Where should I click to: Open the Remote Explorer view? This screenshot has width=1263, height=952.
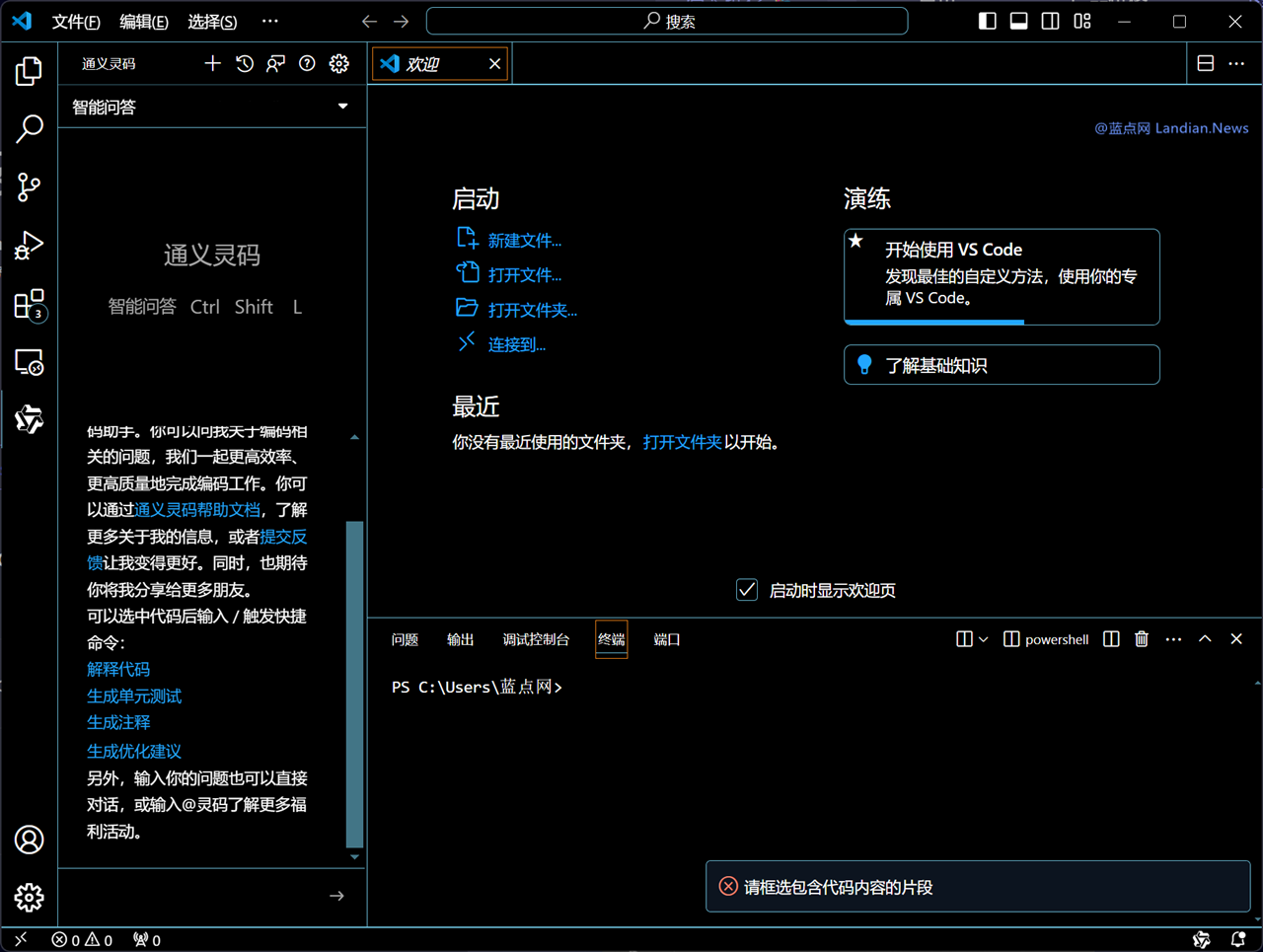coord(30,362)
